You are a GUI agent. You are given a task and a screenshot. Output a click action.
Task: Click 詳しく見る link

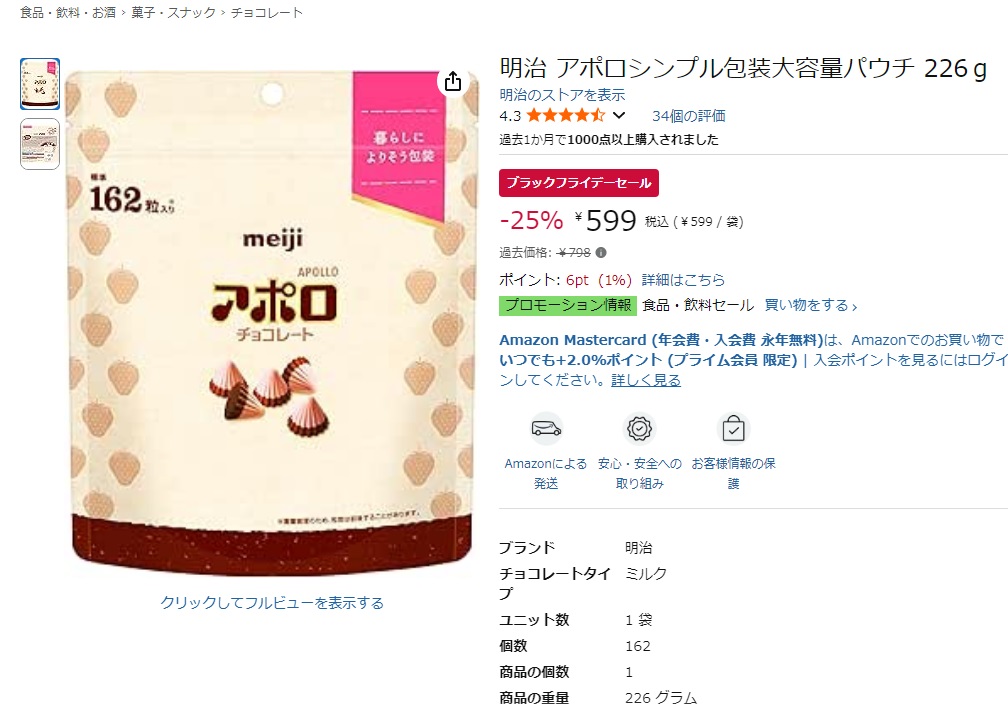click(x=645, y=380)
